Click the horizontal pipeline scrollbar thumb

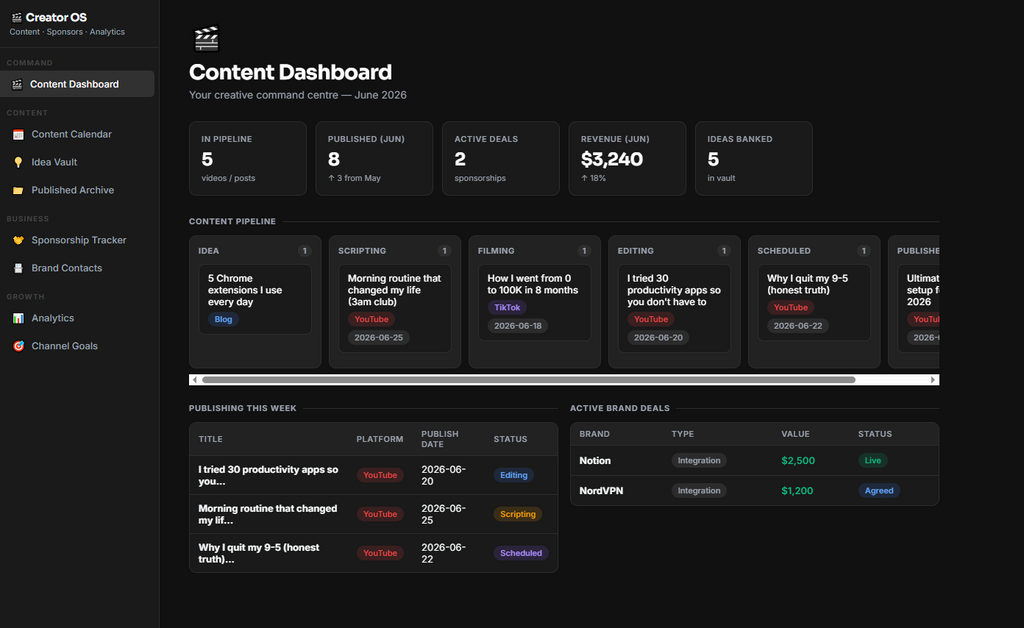click(528, 380)
